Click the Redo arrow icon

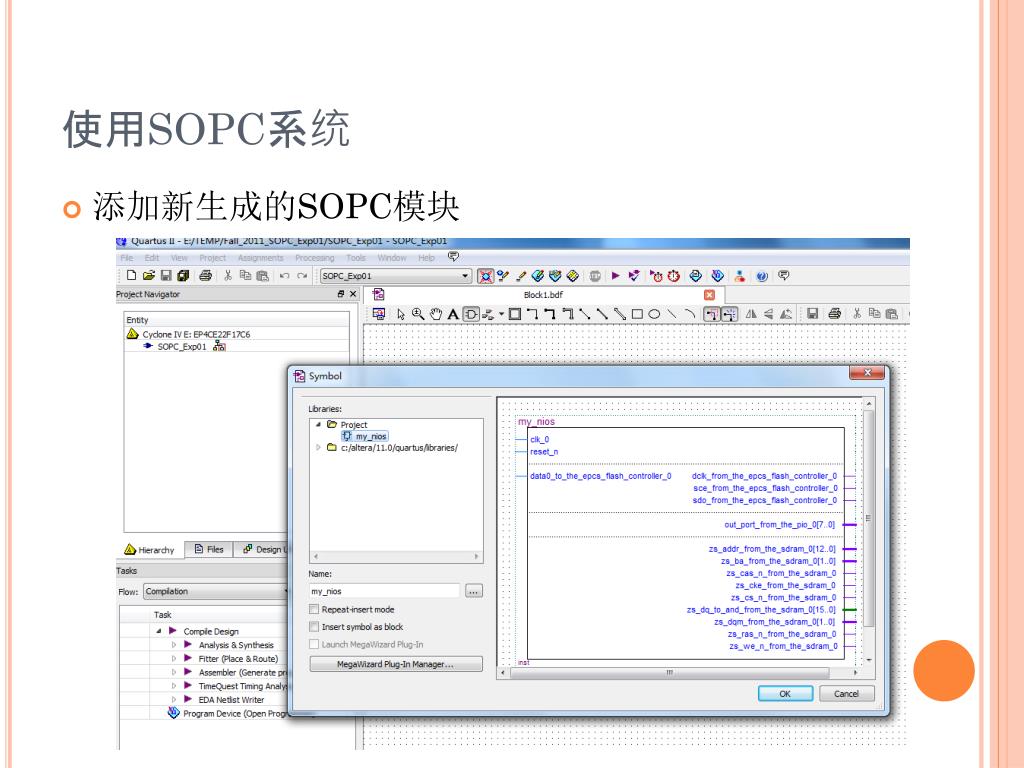302,276
